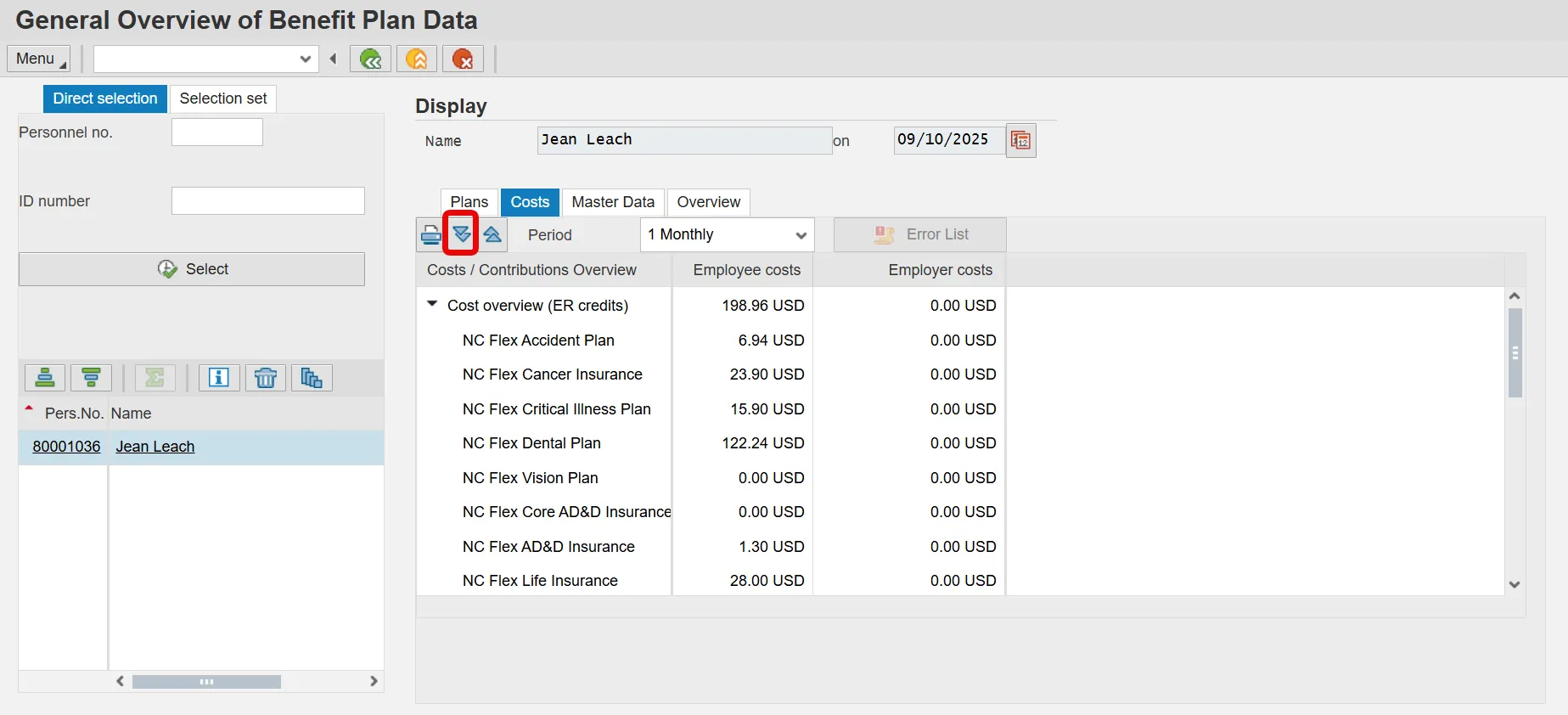Open the Menu button

[38, 59]
